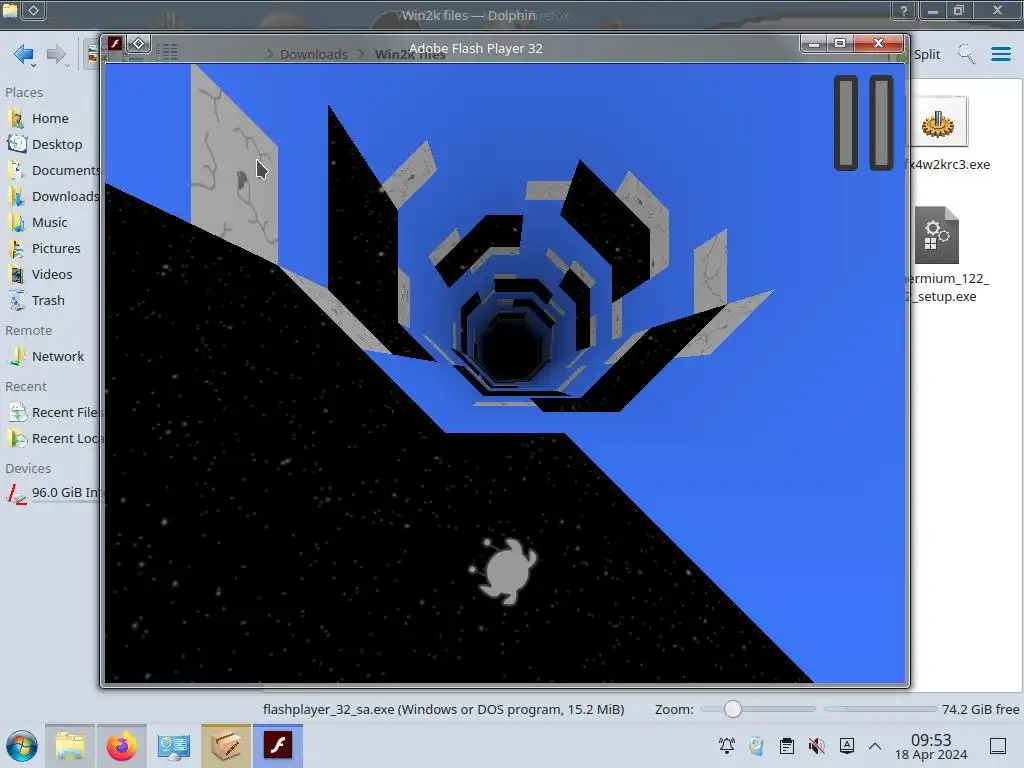Open the Flash Player window menu icon
The height and width of the screenshot is (768, 1024).
tap(115, 44)
